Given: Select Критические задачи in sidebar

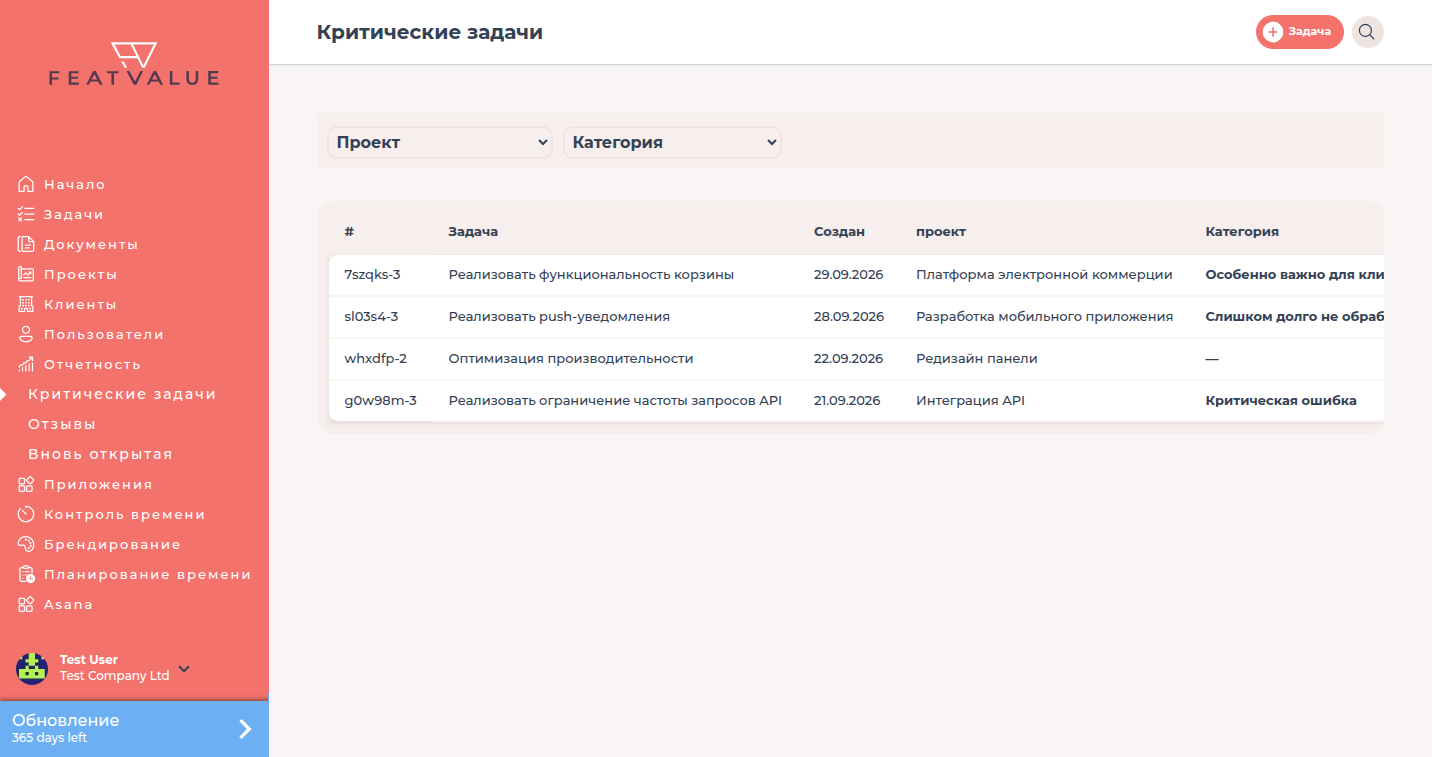Looking at the screenshot, I should (122, 394).
